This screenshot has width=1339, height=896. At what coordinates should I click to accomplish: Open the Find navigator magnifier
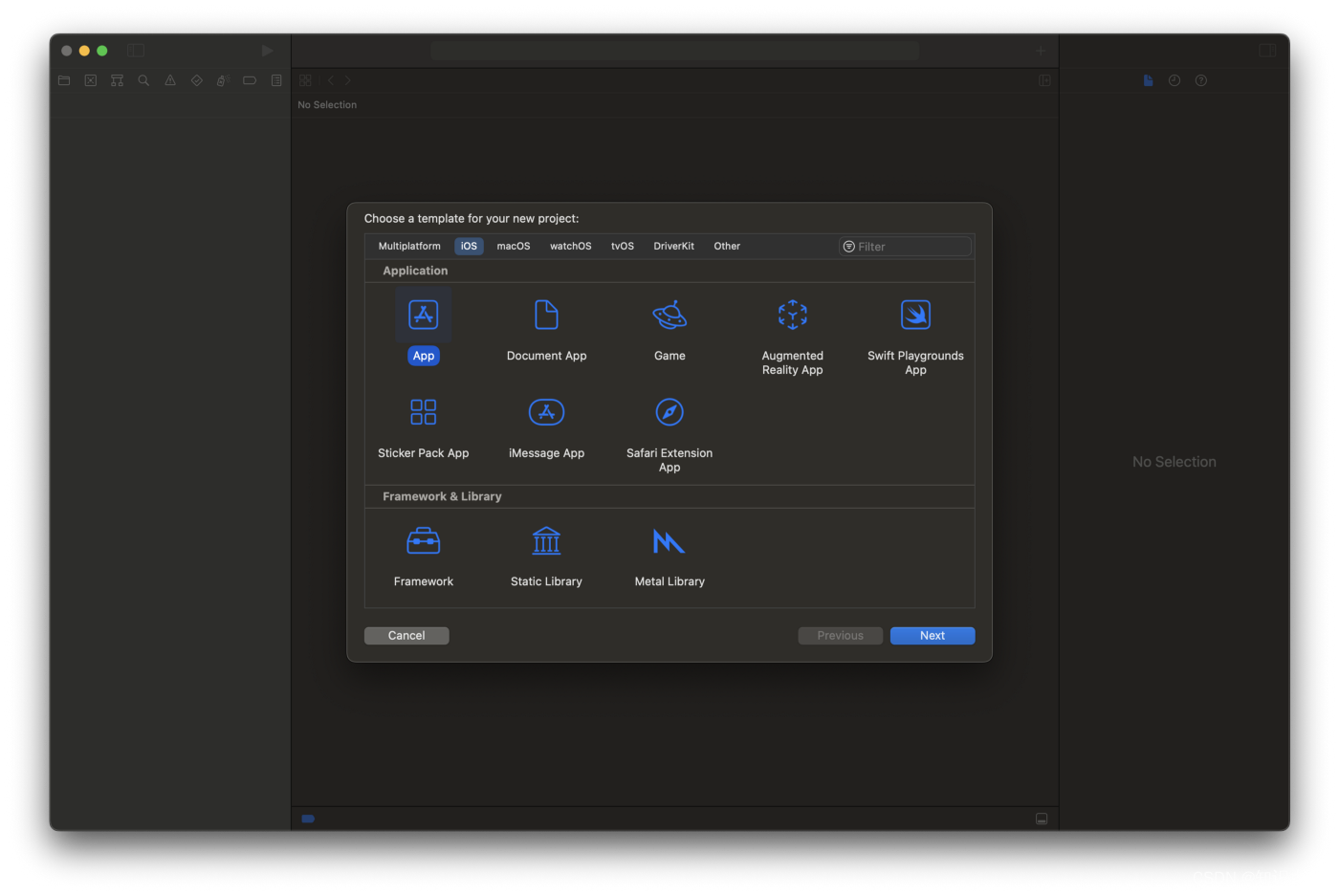point(143,80)
